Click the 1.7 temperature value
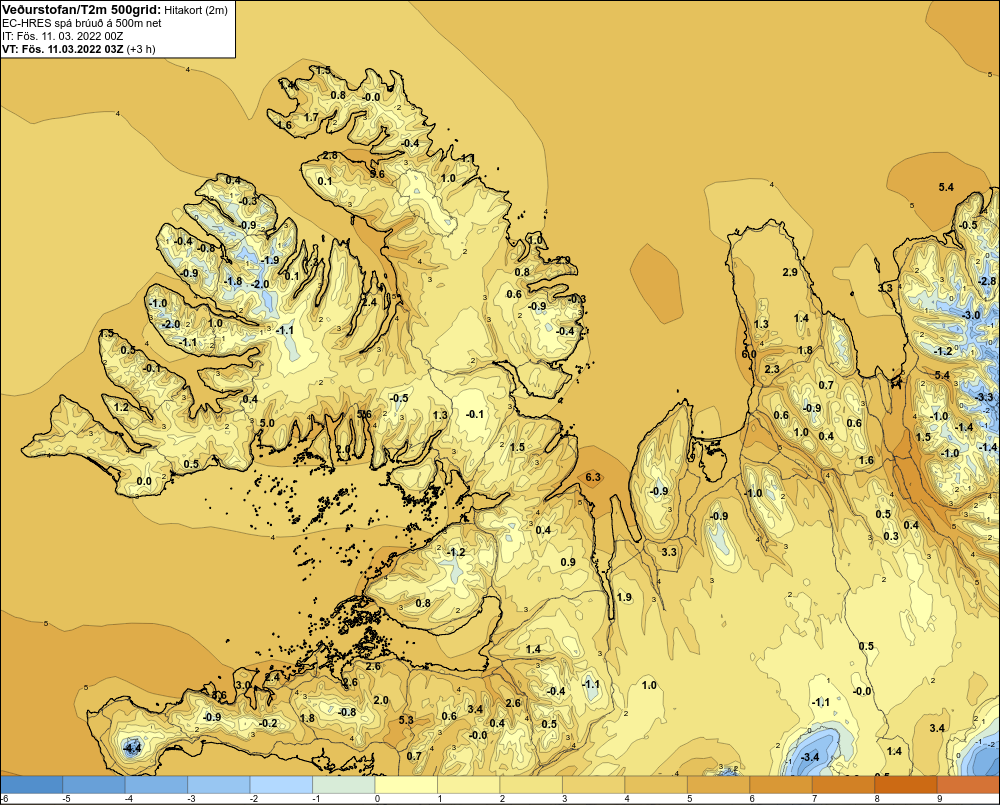This screenshot has width=1000, height=805. click(311, 117)
